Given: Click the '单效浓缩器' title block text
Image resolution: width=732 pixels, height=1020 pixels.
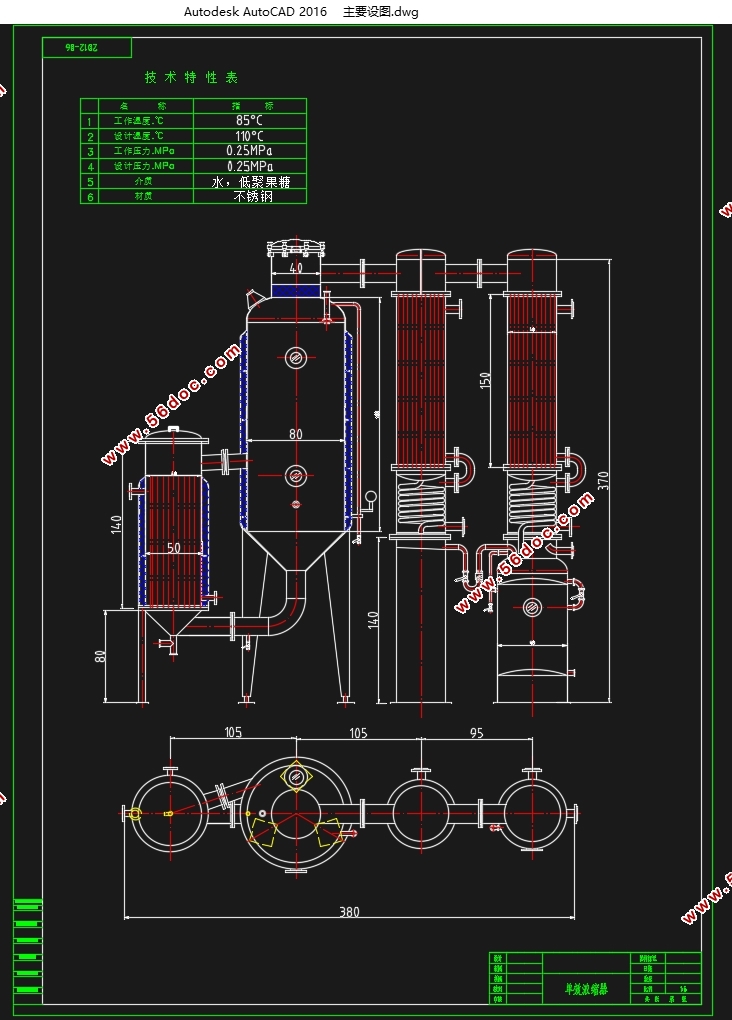Looking at the screenshot, I should [586, 989].
